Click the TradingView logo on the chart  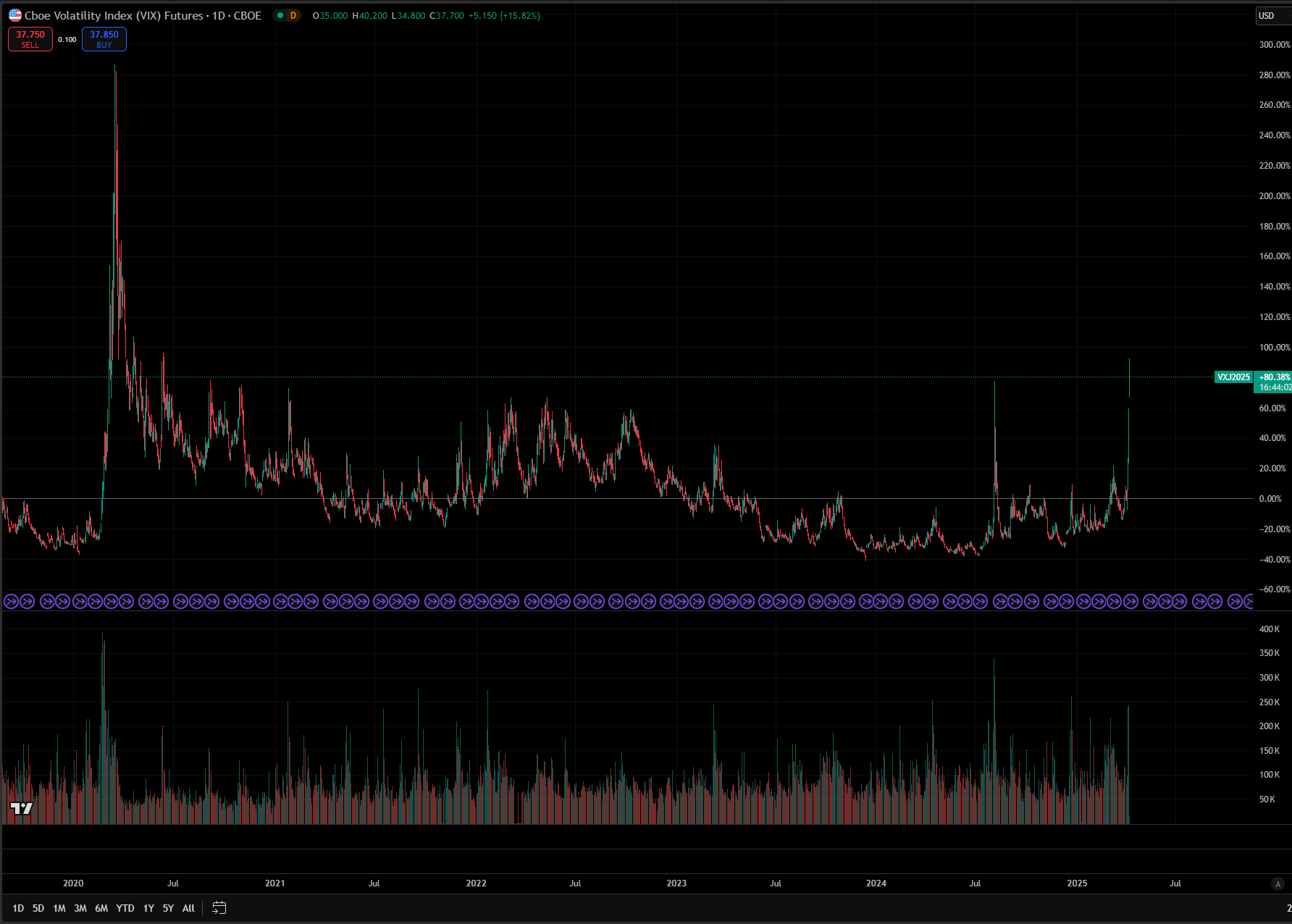point(22,809)
